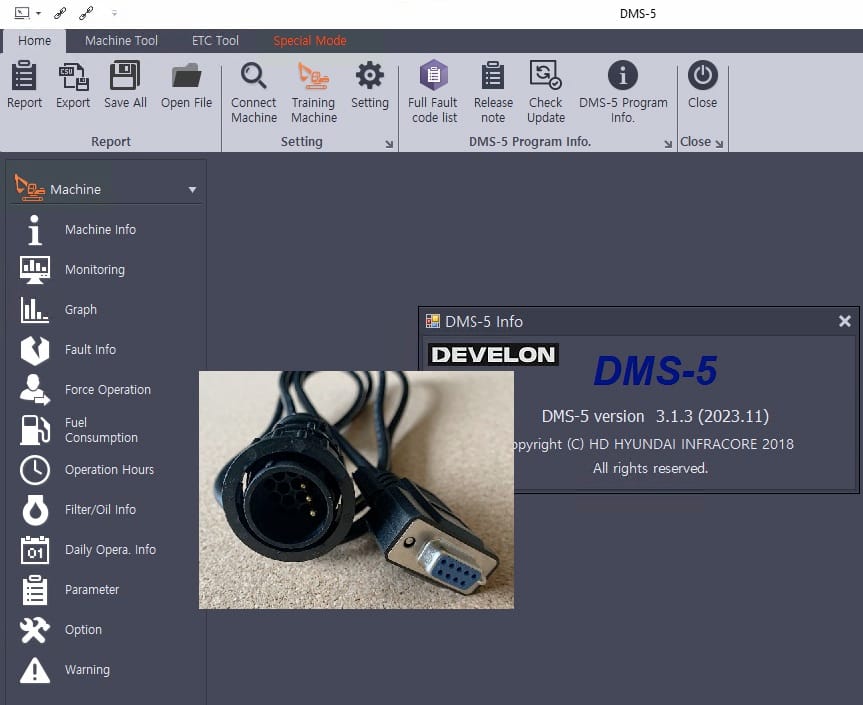Select the ETC Tool ribbon tab
The image size is (863, 705).
(x=215, y=40)
